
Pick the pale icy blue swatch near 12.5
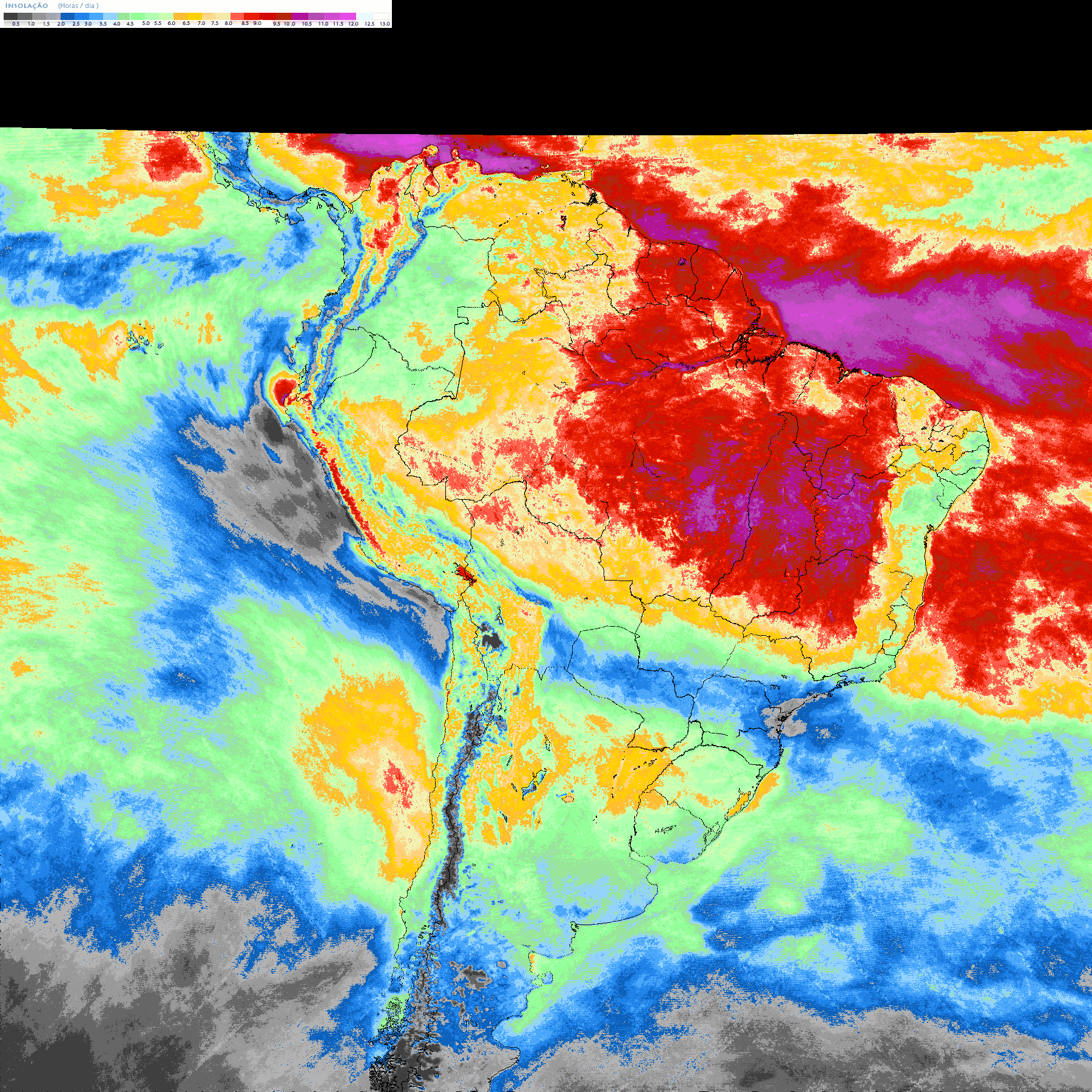[364, 16]
